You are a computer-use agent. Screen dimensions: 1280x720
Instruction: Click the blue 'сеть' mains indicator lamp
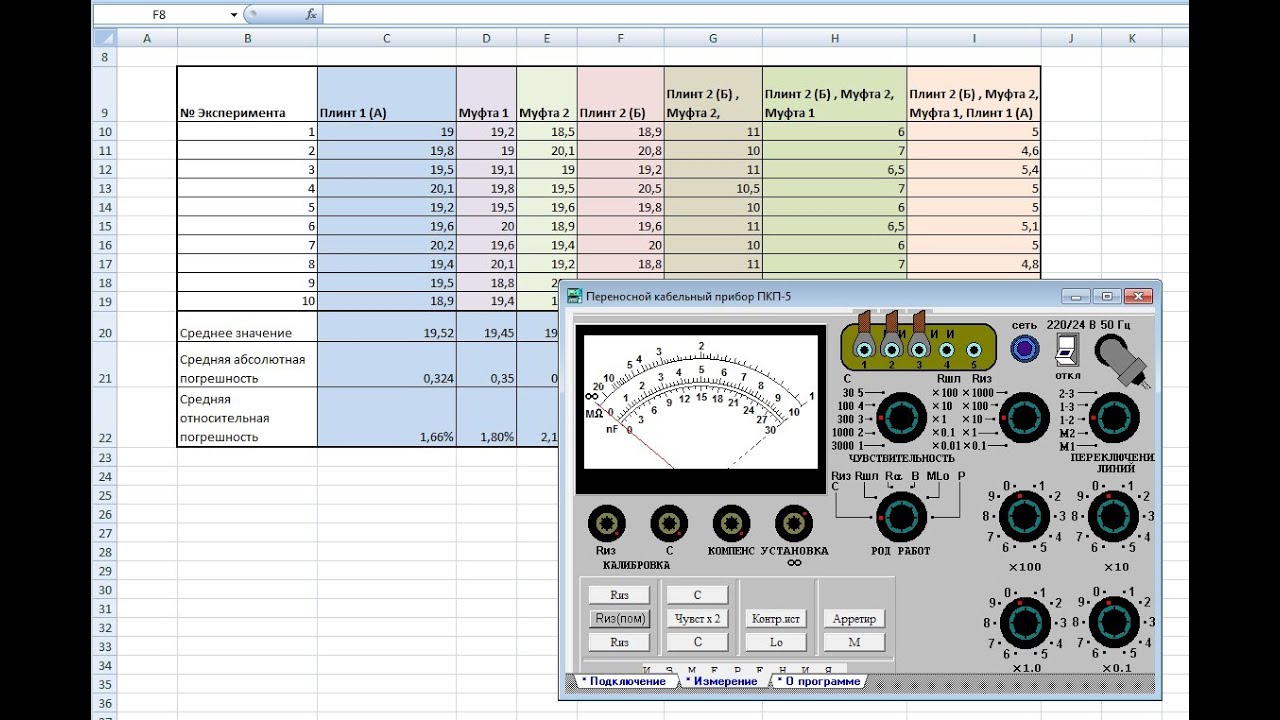point(1025,348)
